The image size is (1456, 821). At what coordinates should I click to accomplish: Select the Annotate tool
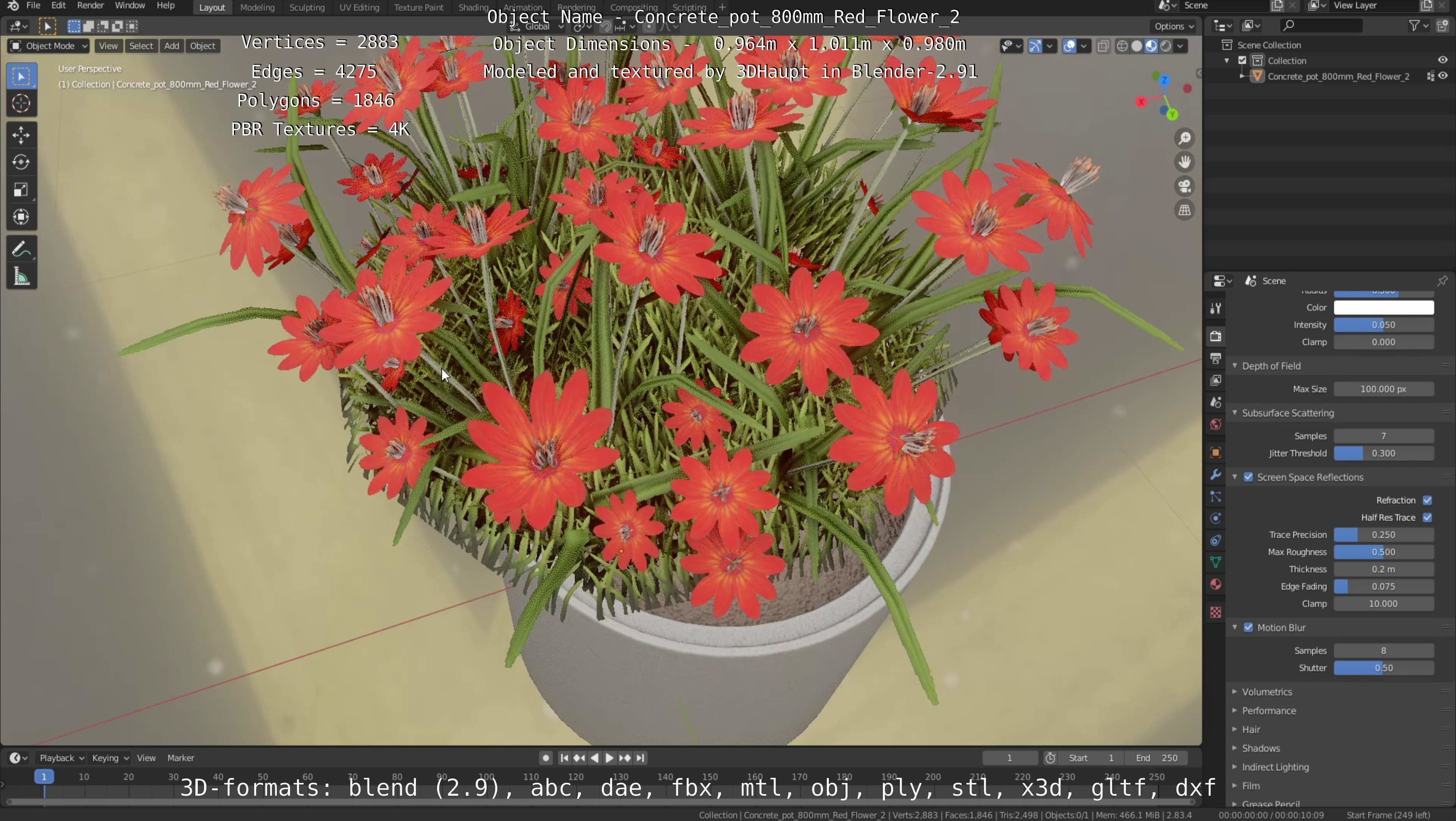(x=21, y=249)
